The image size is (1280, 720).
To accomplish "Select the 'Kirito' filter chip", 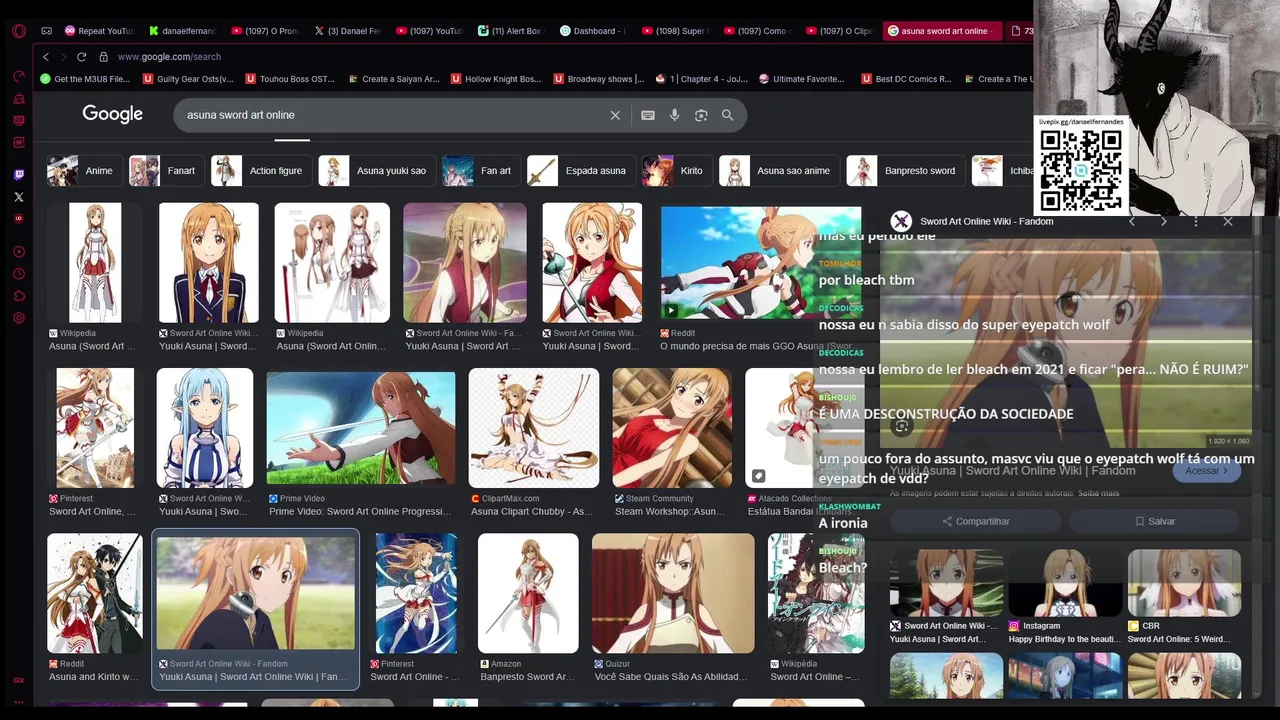I will [677, 171].
